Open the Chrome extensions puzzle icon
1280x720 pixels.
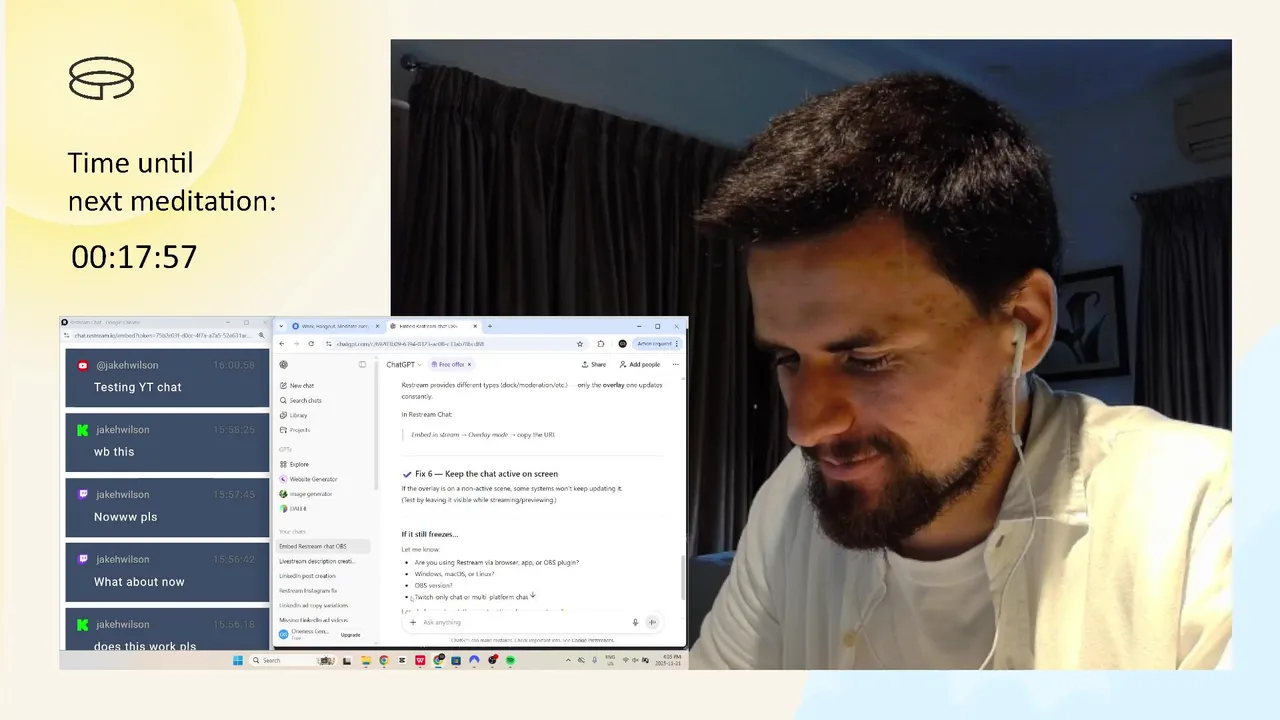coord(601,343)
